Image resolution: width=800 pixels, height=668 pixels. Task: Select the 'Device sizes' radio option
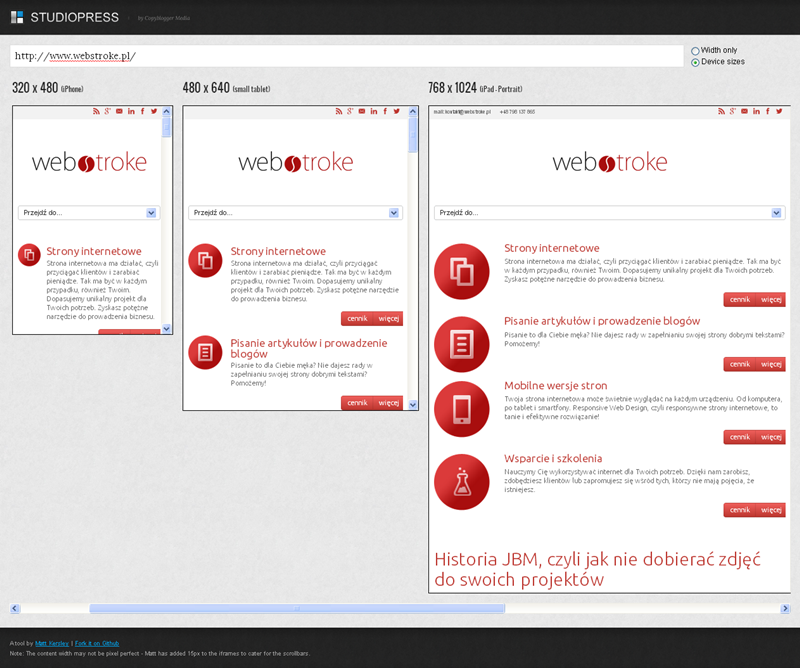coord(696,62)
